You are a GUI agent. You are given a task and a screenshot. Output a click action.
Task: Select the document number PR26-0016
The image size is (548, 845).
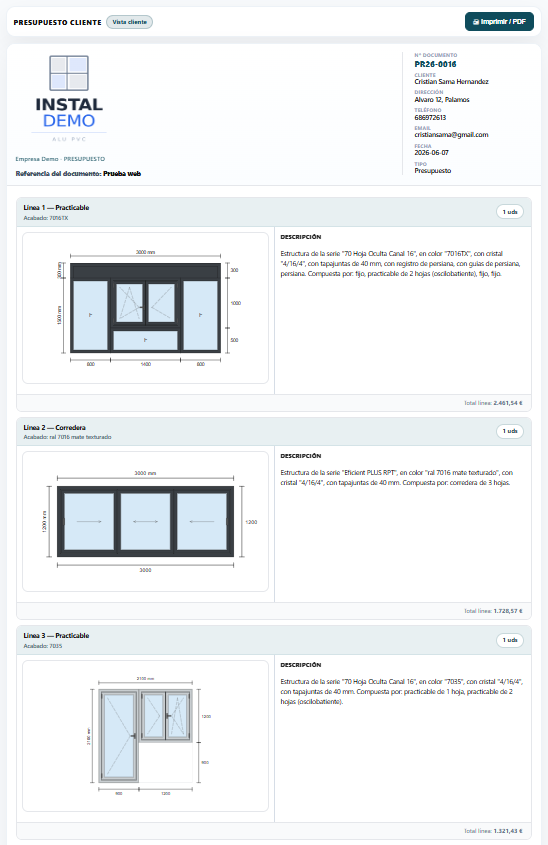tap(435, 64)
